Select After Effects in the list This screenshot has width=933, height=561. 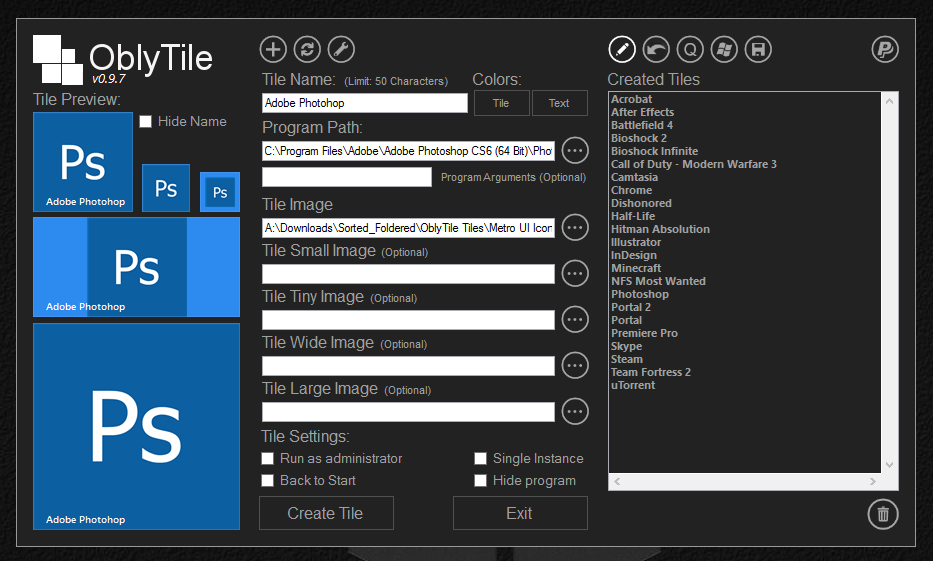tap(642, 112)
